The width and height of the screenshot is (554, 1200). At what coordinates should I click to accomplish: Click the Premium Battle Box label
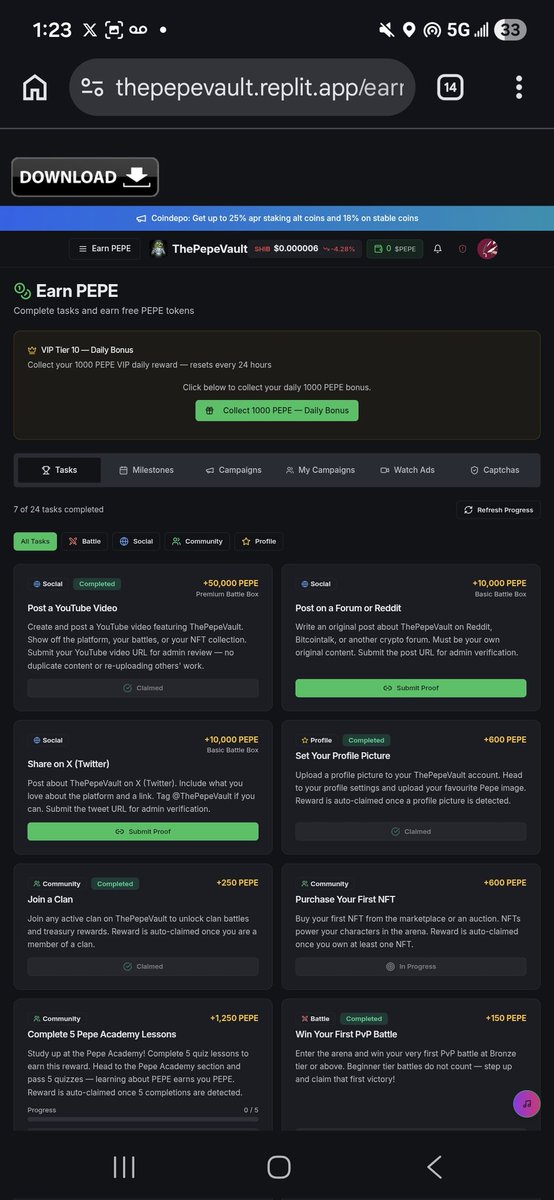coord(227,594)
